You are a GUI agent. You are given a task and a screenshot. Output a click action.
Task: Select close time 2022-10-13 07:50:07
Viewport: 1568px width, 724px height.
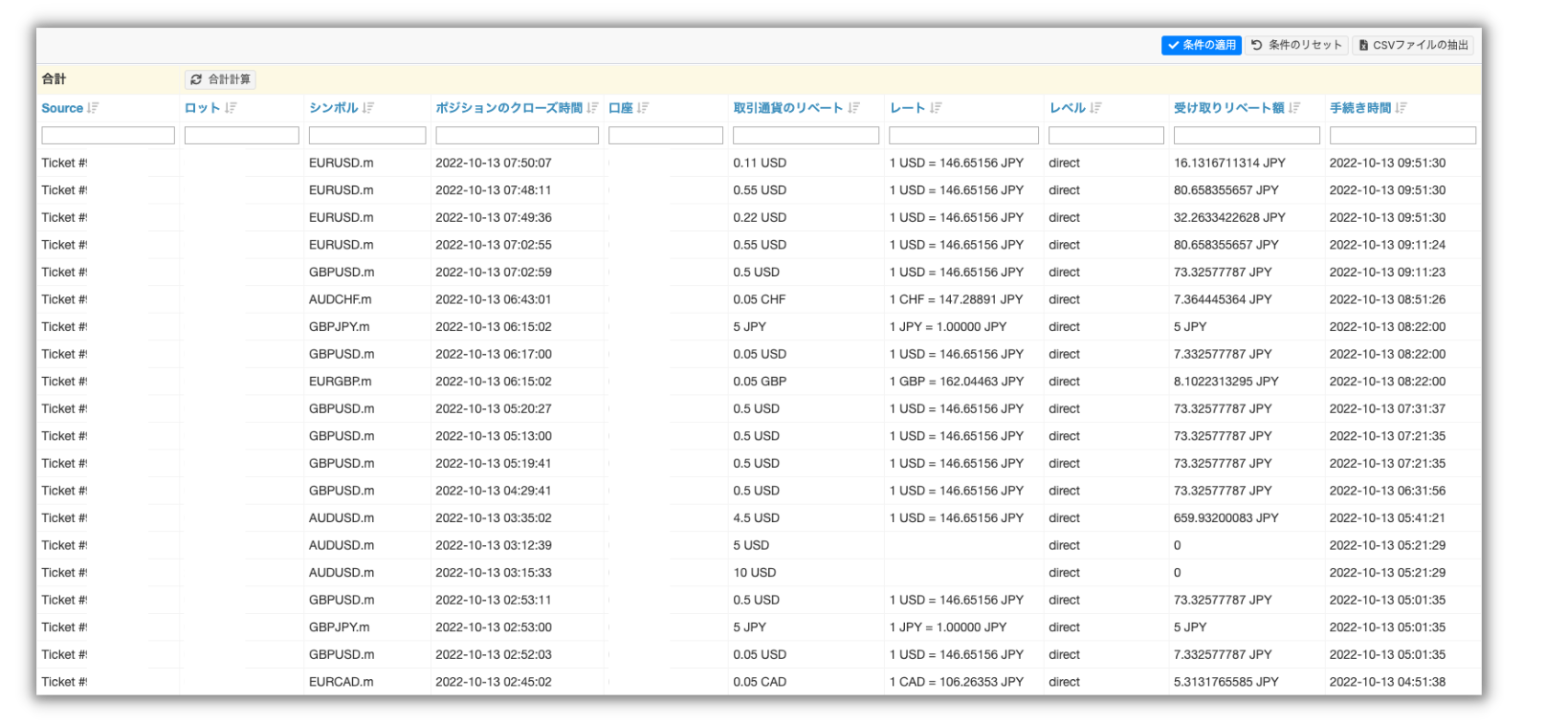(494, 164)
